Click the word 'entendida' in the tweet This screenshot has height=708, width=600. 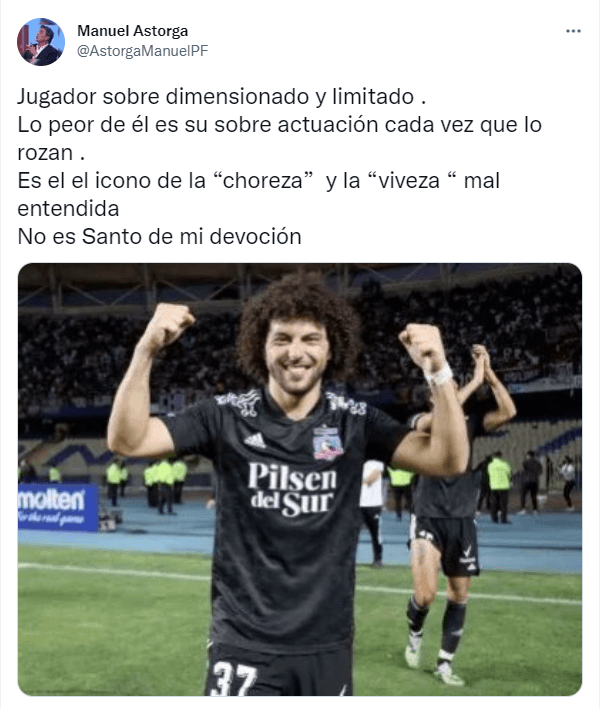pos(68,209)
